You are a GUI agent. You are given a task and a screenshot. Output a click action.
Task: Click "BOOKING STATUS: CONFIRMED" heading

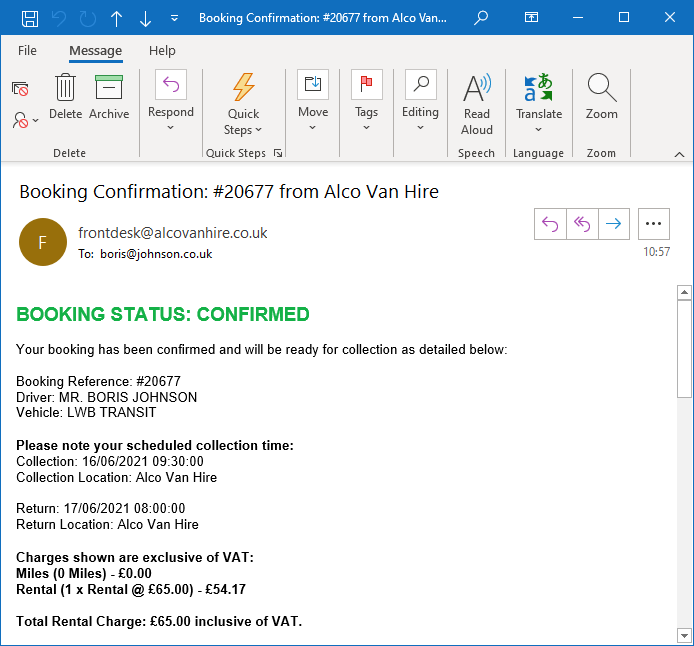[x=163, y=315]
